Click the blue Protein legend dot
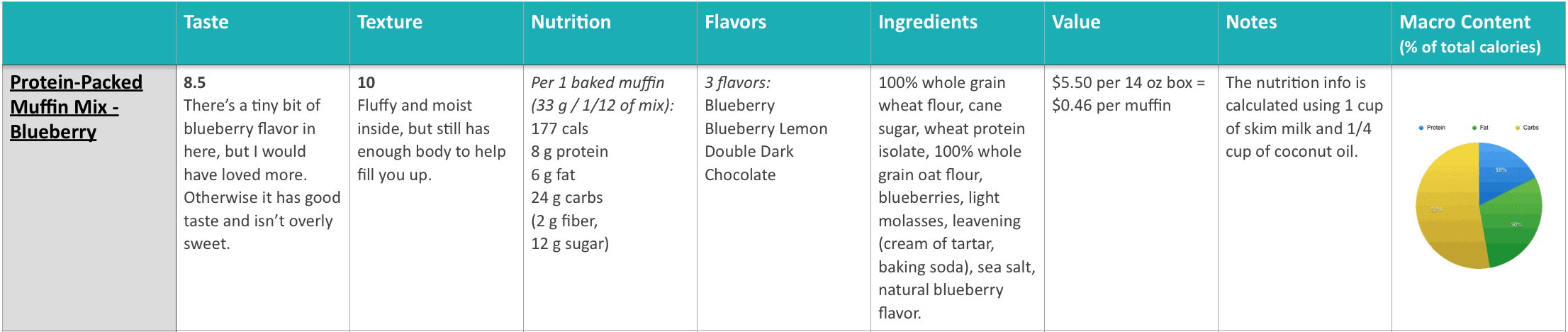The height and width of the screenshot is (332, 1568). (1421, 128)
